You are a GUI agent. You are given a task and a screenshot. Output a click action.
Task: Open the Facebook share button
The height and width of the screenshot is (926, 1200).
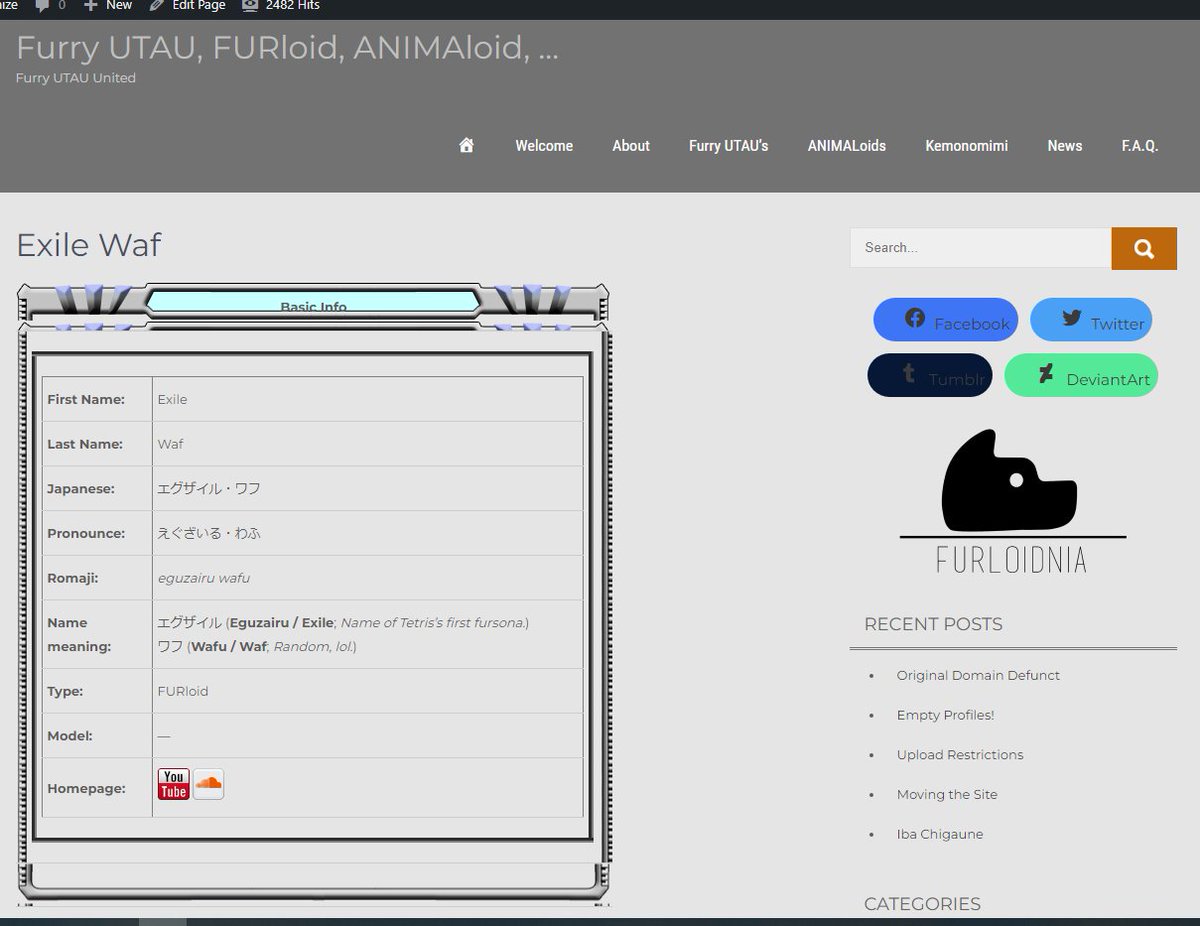[945, 320]
